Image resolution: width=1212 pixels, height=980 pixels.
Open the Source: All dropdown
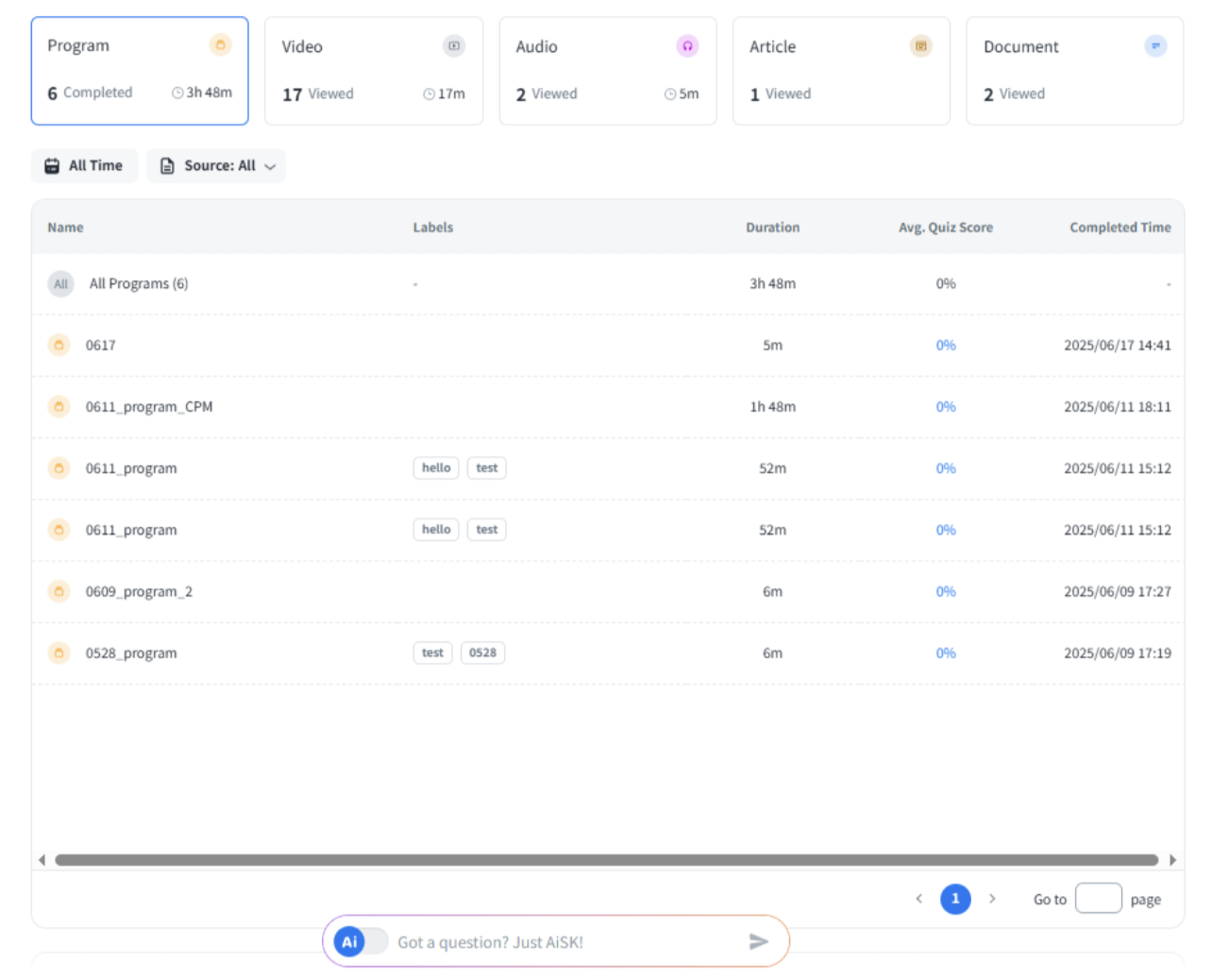216,166
